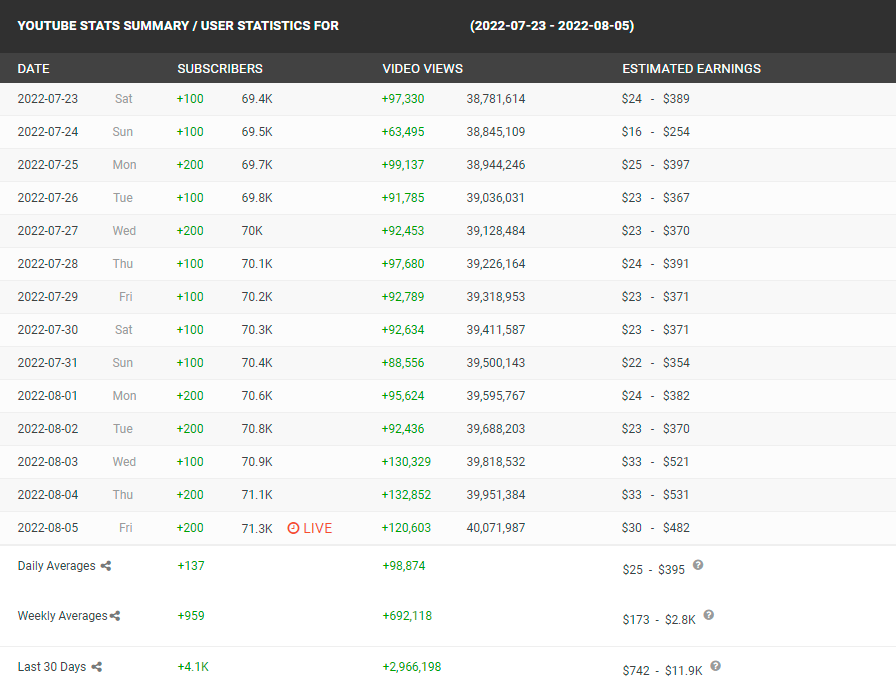Click Weekly Averages label
896x697 pixels.
tap(63, 616)
